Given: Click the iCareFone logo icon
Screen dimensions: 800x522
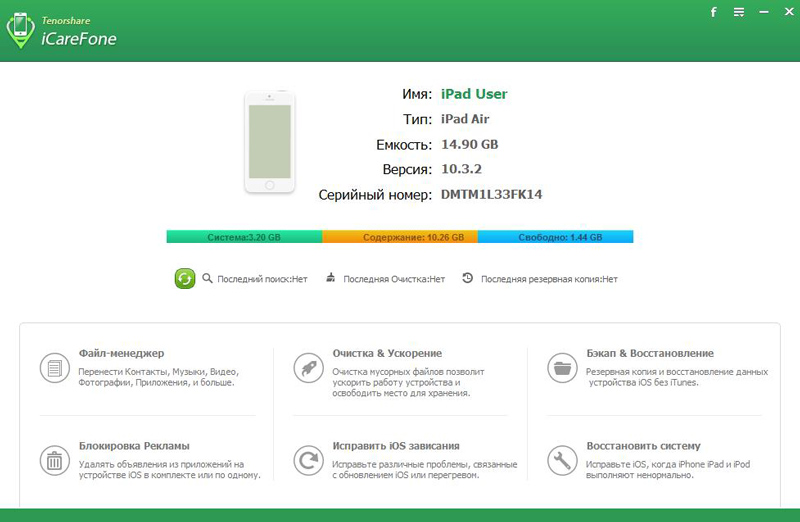Looking at the screenshot, I should point(20,31).
